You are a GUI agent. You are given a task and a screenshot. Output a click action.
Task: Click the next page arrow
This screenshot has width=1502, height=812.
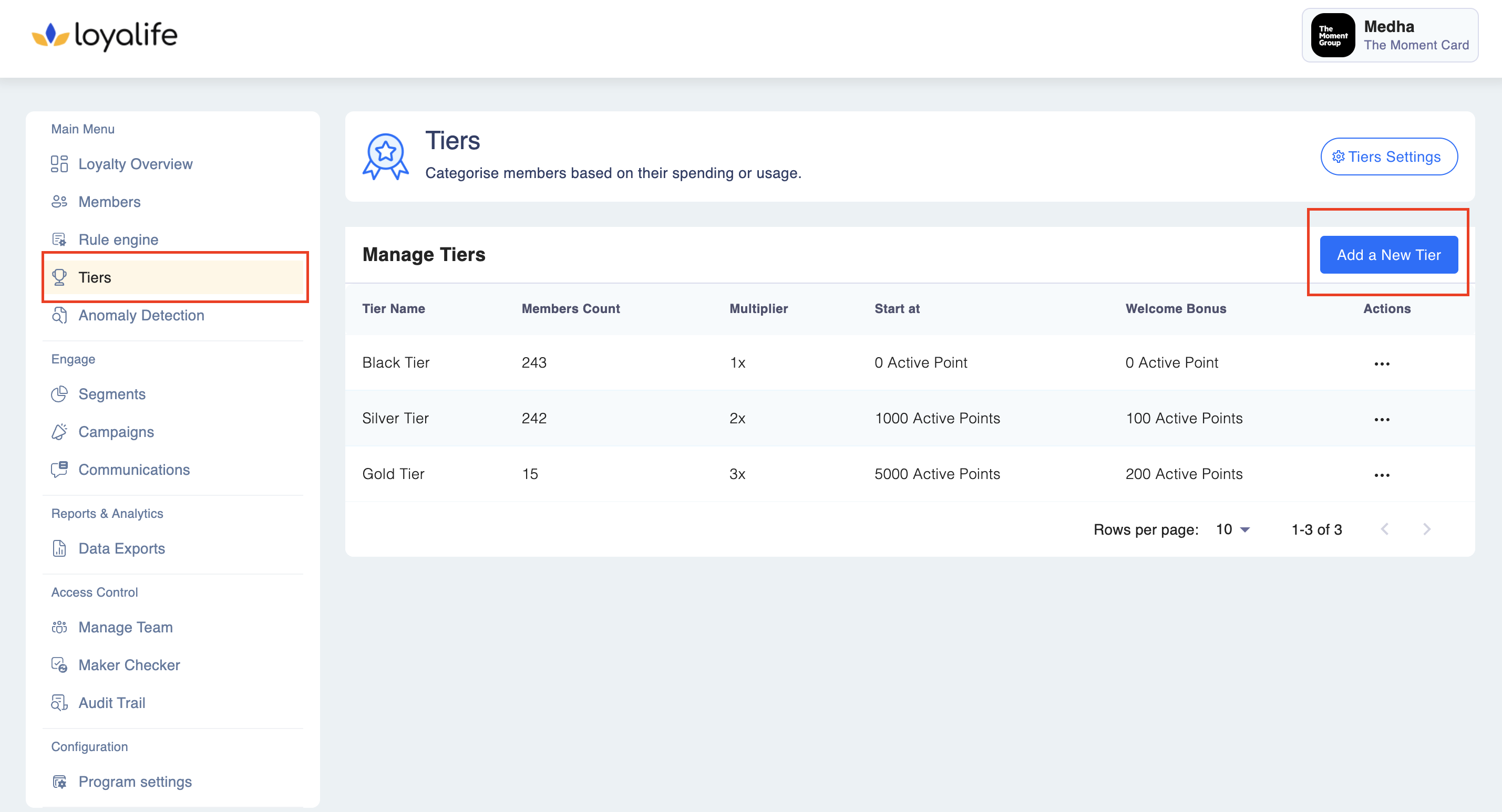1426,529
